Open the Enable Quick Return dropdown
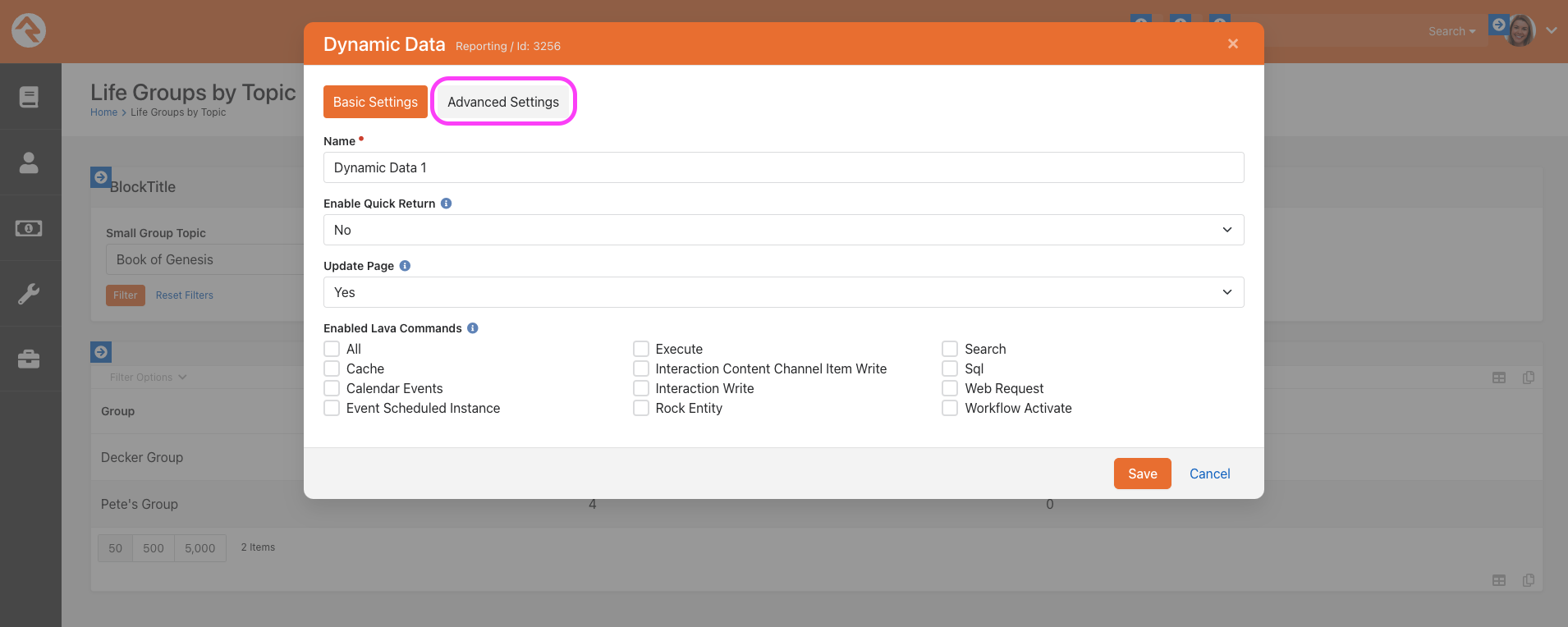This screenshot has width=1568, height=627. coord(784,230)
